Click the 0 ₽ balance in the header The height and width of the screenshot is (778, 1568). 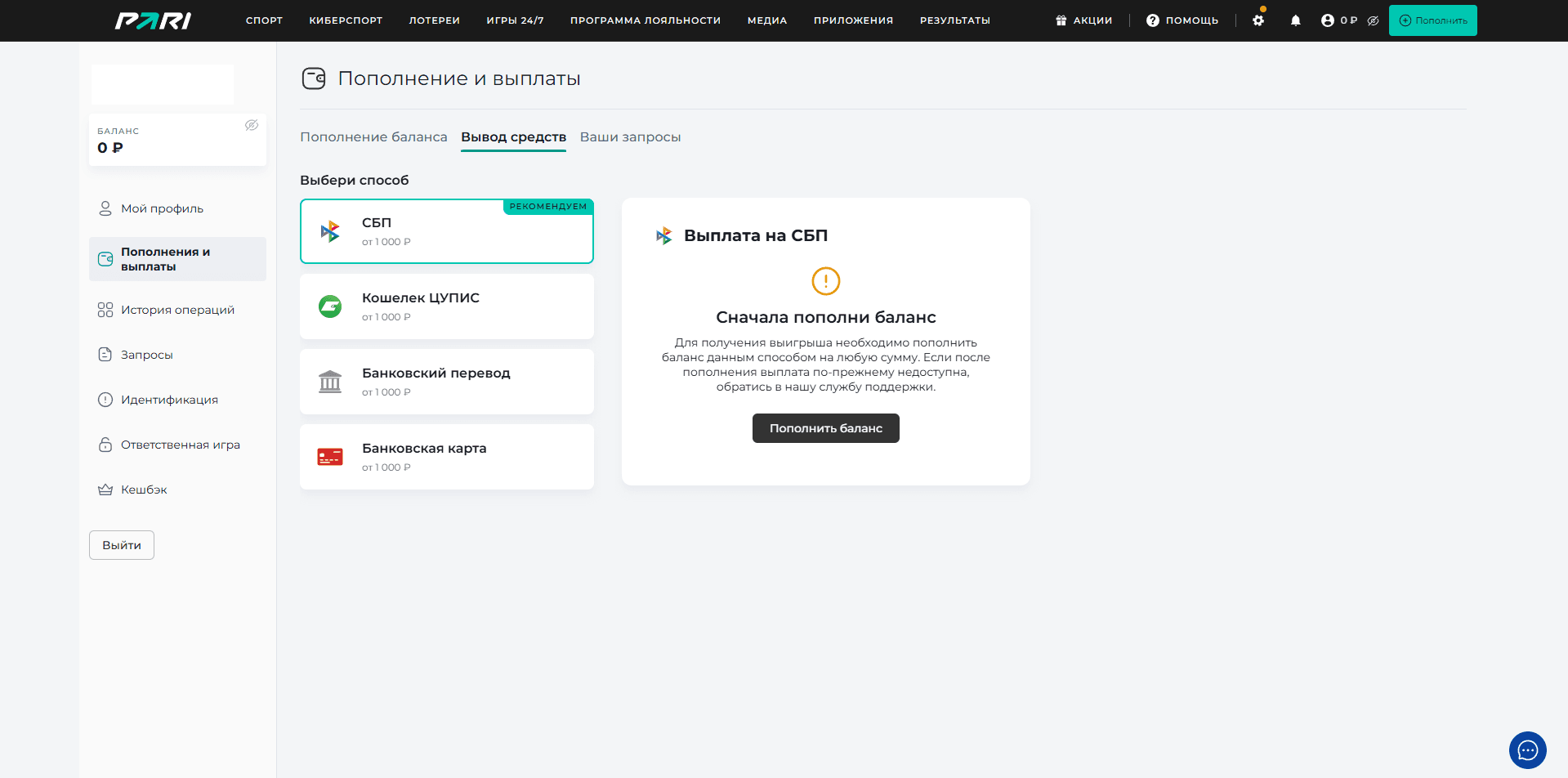click(1348, 20)
